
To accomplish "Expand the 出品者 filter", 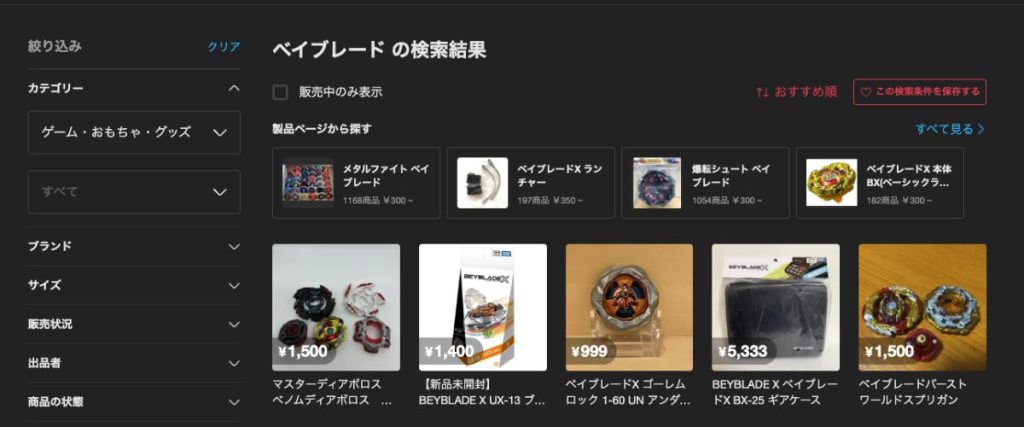I will pyautogui.click(x=134, y=363).
